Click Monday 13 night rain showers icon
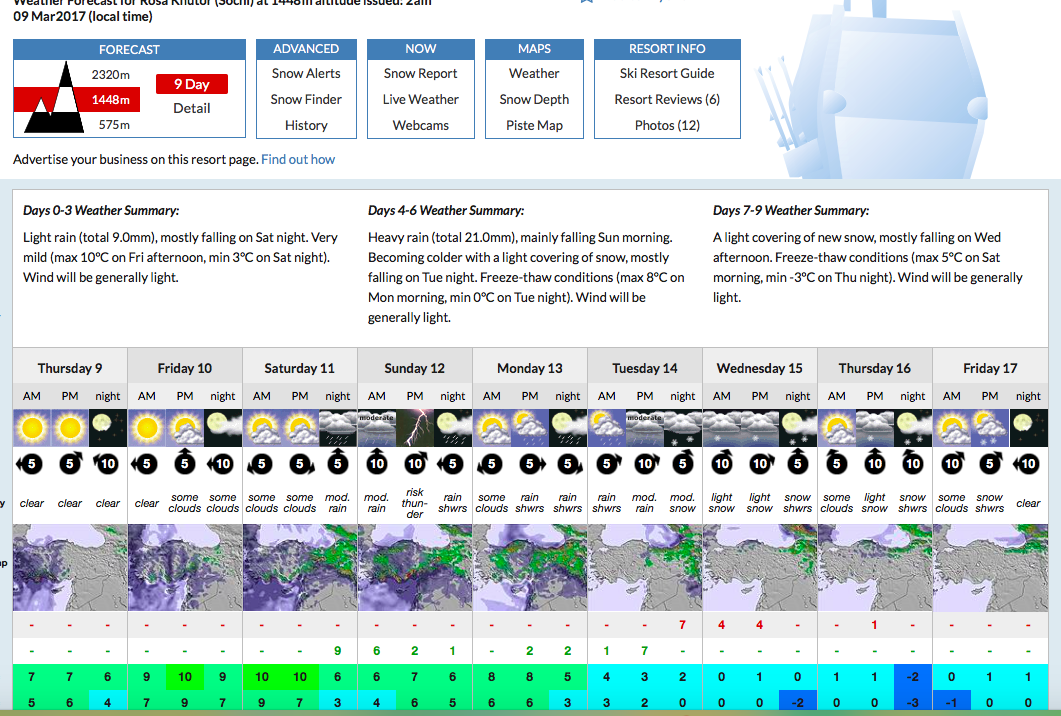 [568, 428]
